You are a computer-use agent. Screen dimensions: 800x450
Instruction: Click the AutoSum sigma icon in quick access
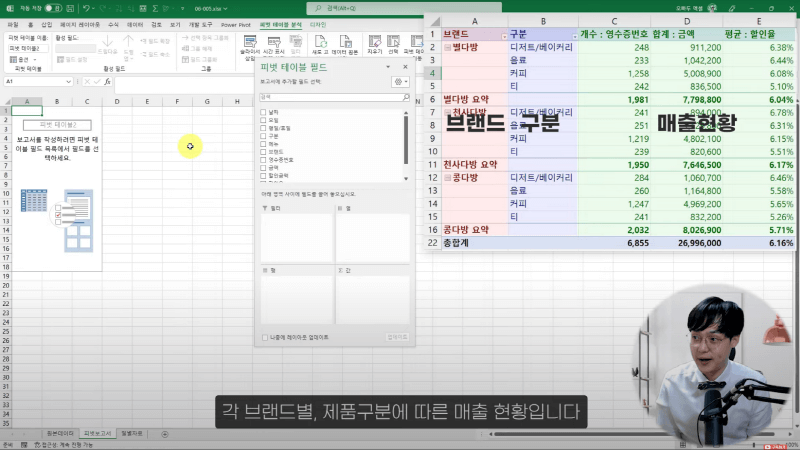[x=155, y=8]
